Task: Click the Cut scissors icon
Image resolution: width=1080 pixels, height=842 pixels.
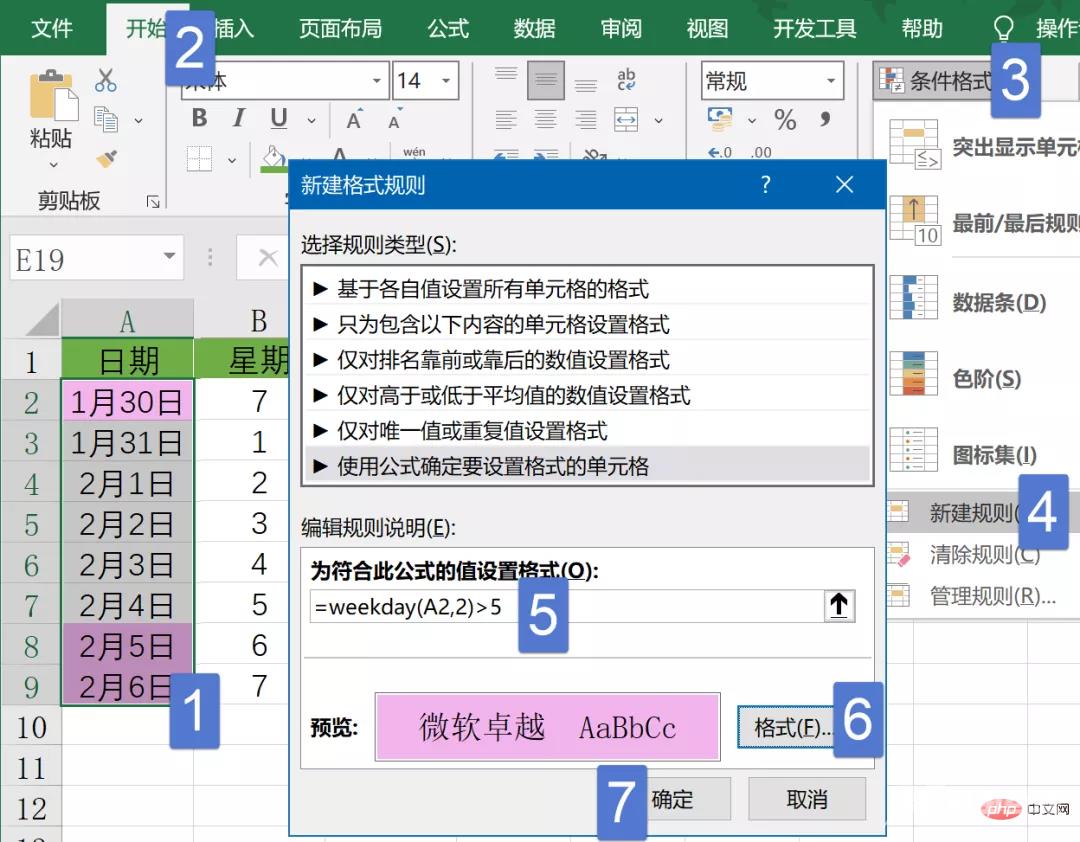Action: point(106,80)
